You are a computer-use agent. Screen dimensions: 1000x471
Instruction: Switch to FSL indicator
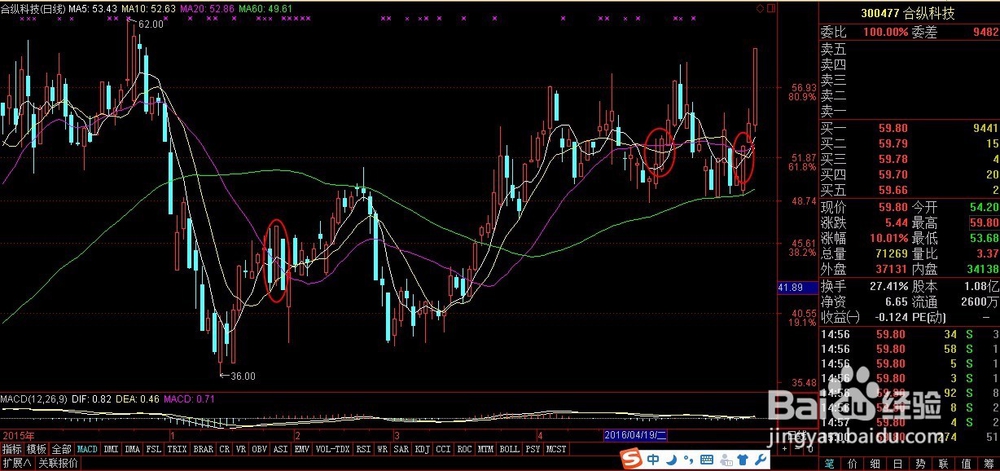[x=154, y=449]
